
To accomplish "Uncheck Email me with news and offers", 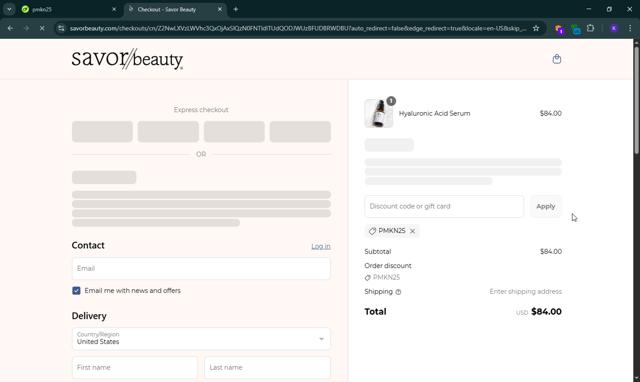I will 76,291.
